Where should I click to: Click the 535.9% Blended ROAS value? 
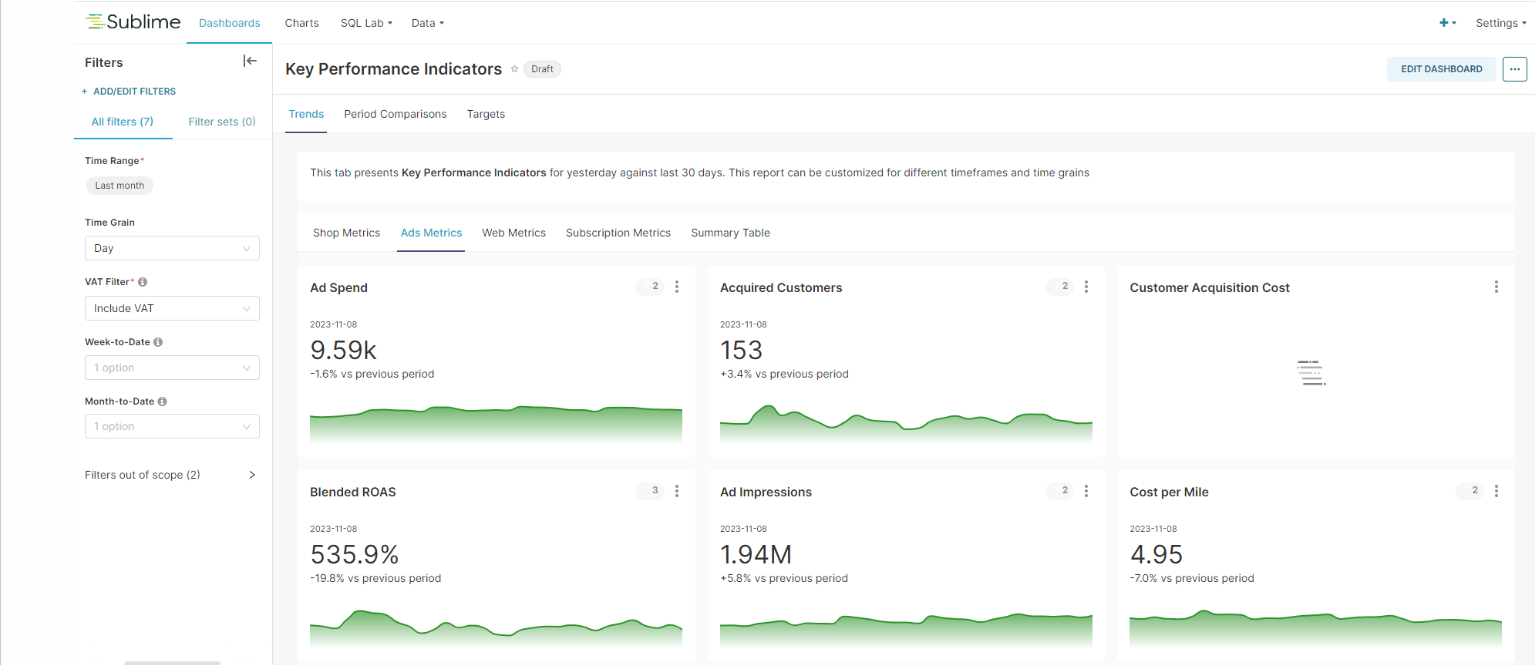point(355,554)
